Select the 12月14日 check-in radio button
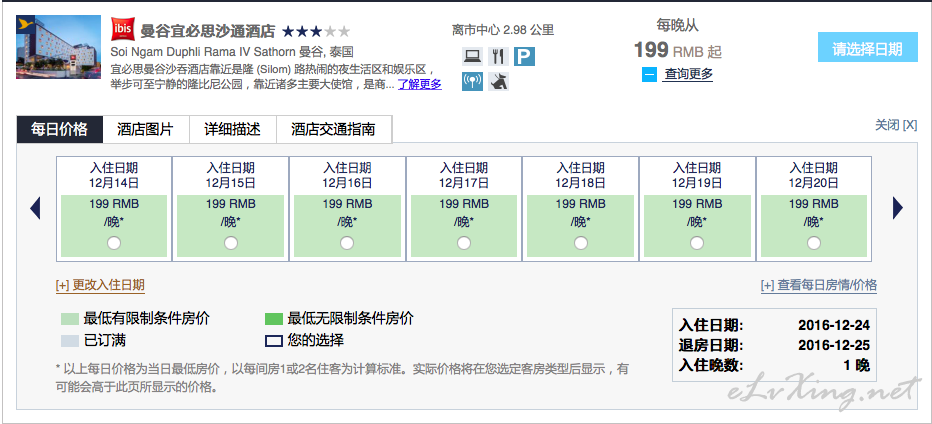The height and width of the screenshot is (424, 932). (x=114, y=243)
